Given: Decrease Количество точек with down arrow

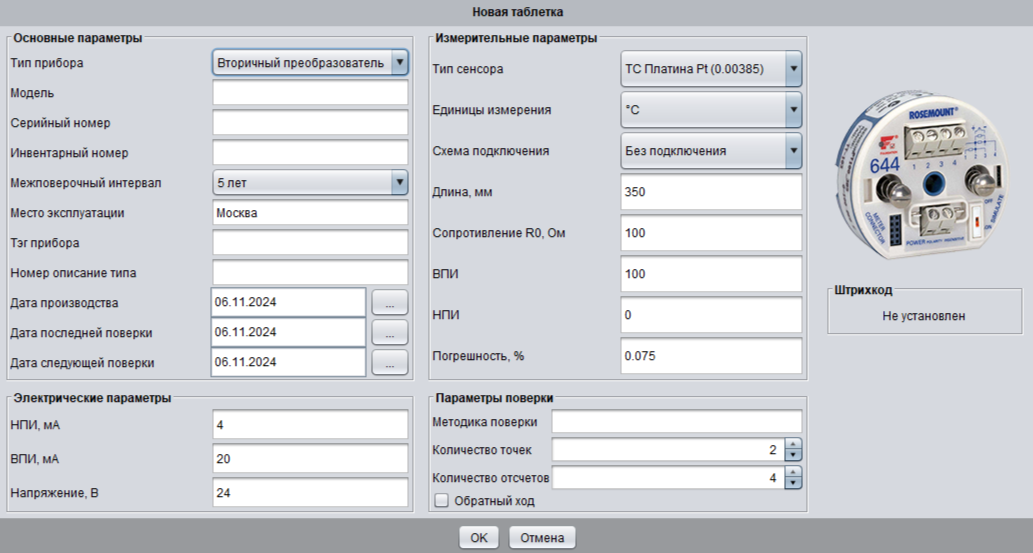Looking at the screenshot, I should coord(794,455).
